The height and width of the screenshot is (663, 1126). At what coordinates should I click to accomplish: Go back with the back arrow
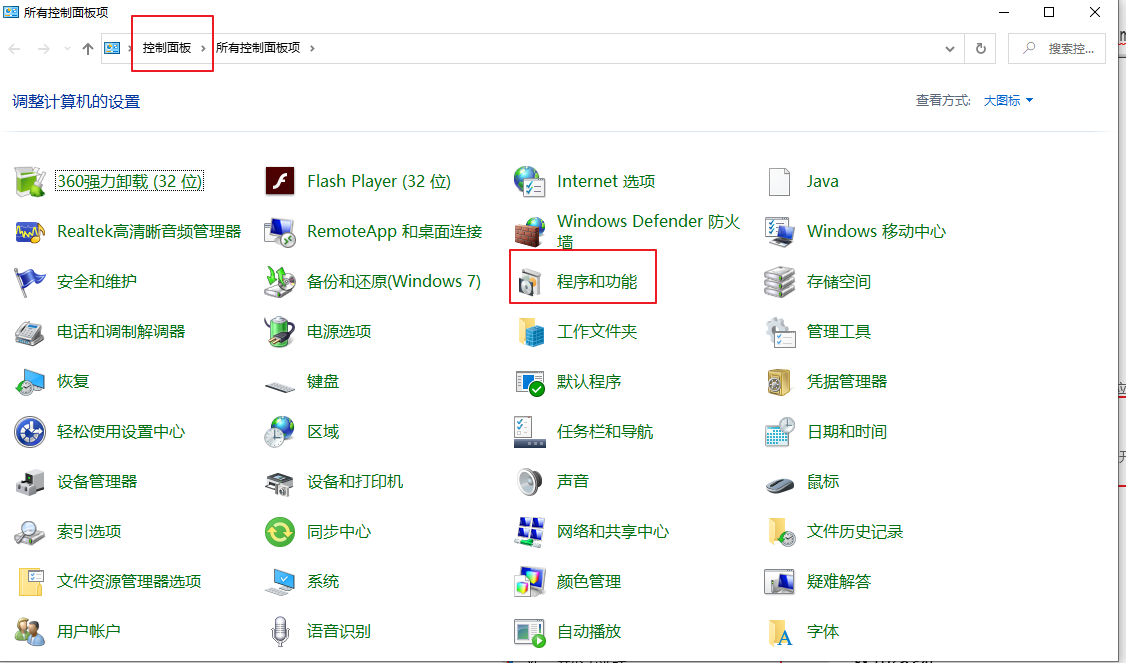coord(14,49)
